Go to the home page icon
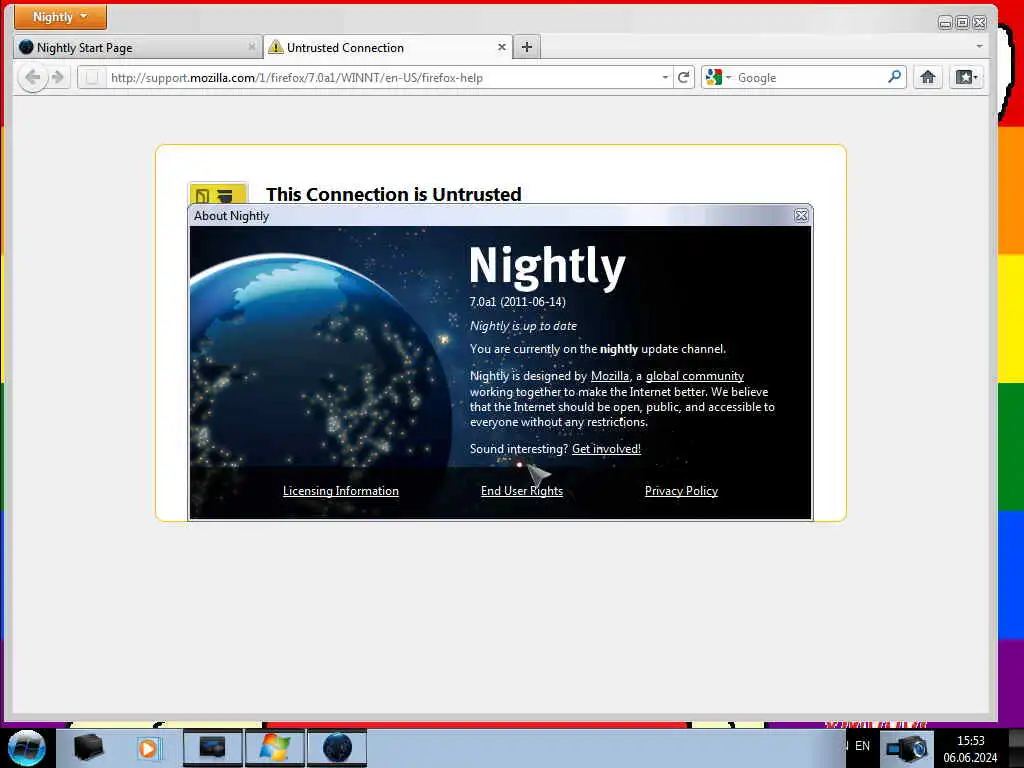 (x=927, y=78)
